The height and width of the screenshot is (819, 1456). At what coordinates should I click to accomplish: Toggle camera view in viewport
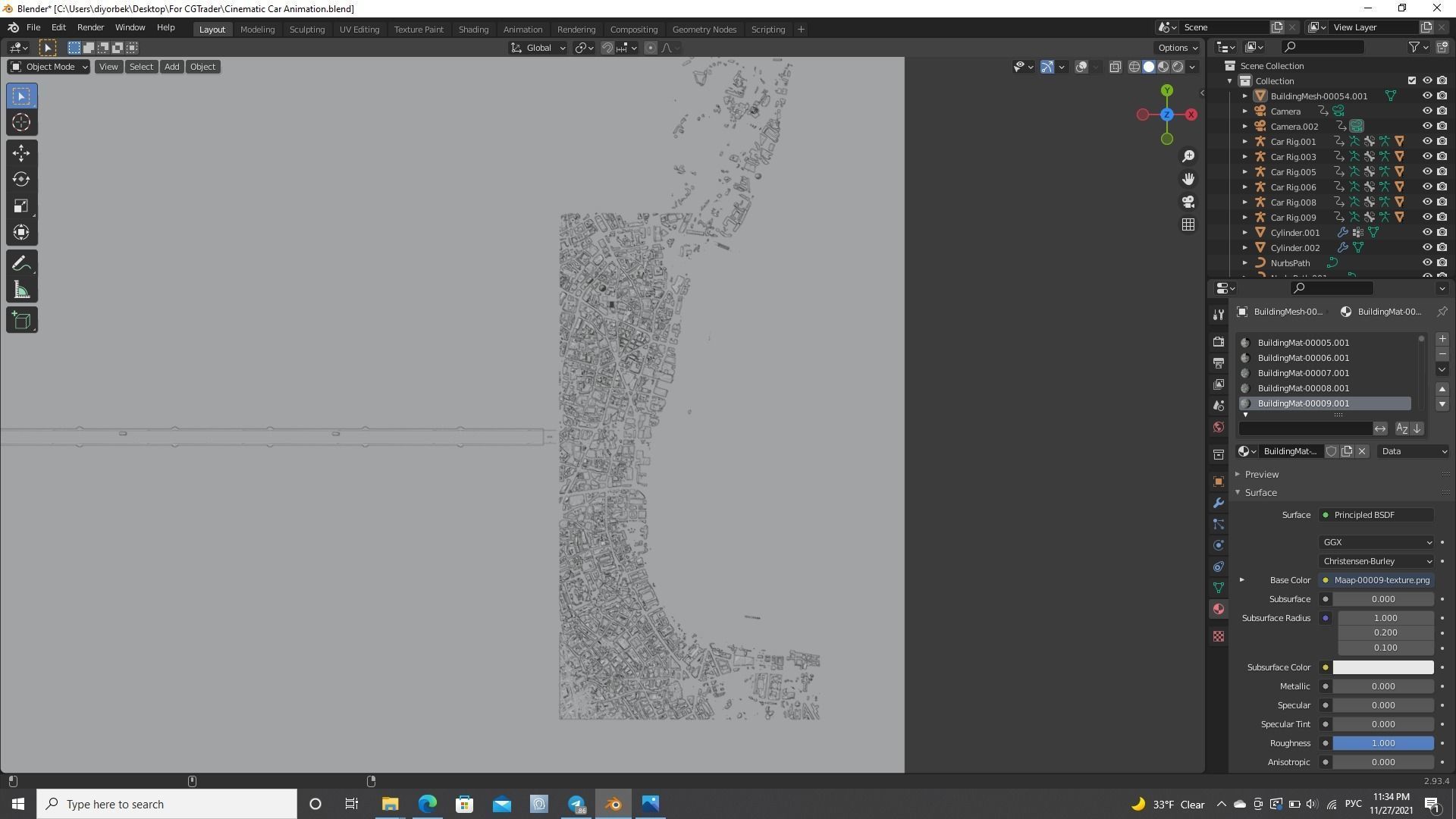(1188, 202)
